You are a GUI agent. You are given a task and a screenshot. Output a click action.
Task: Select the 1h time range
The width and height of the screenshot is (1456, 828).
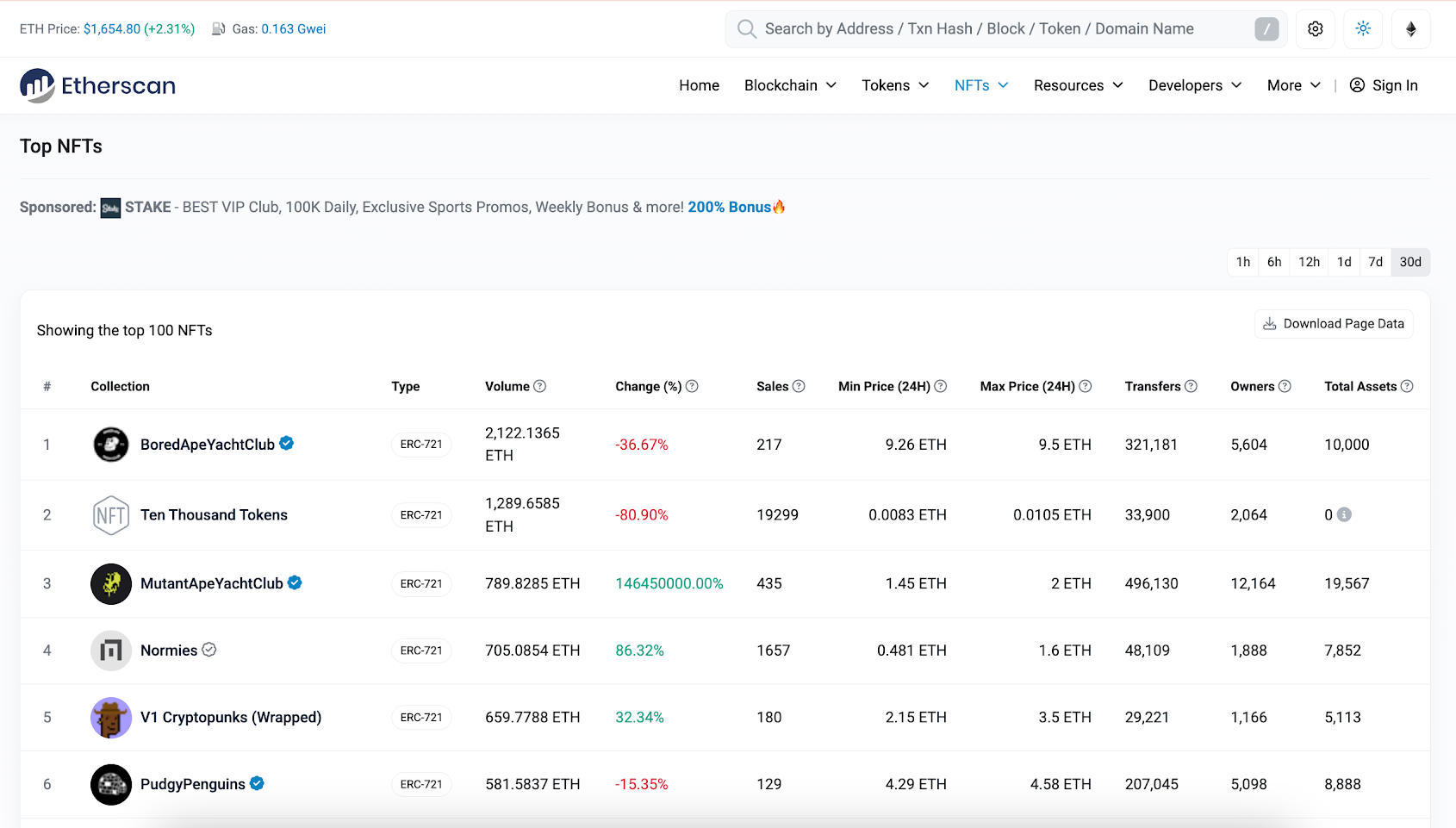coord(1243,262)
